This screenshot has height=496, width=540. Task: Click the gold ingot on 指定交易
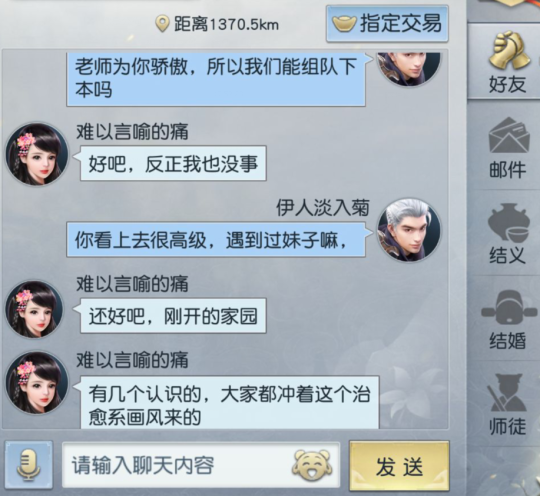pyautogui.click(x=344, y=24)
